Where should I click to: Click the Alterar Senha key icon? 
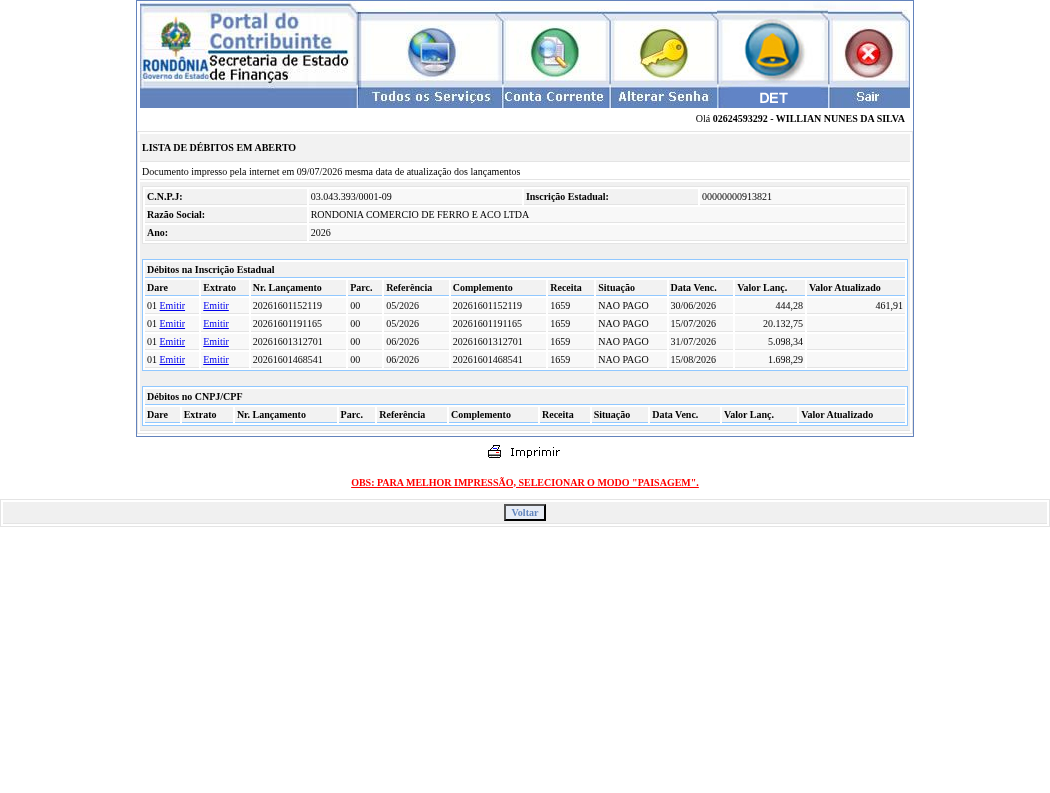664,53
